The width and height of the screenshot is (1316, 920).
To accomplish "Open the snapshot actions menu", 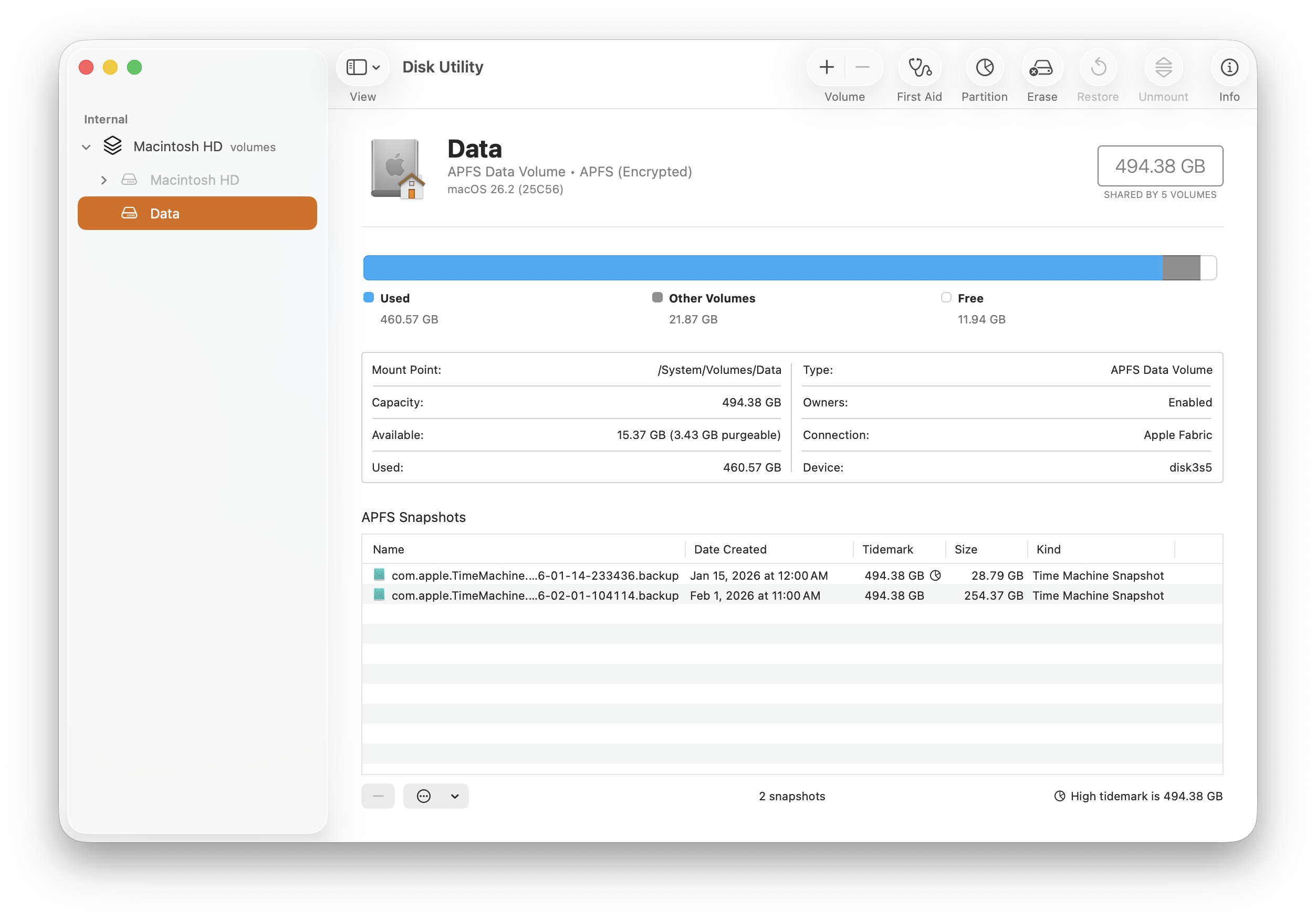I will 436,796.
